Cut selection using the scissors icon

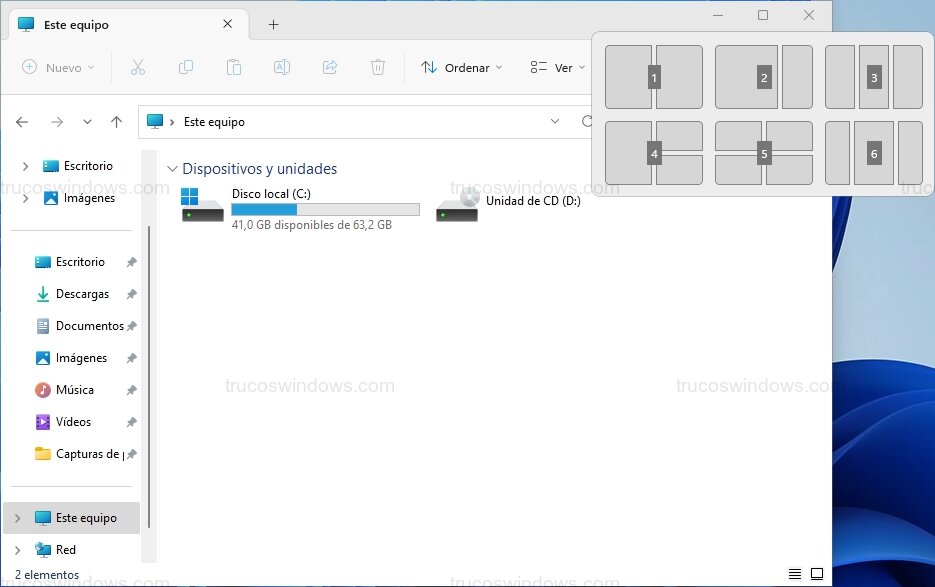[x=138, y=67]
